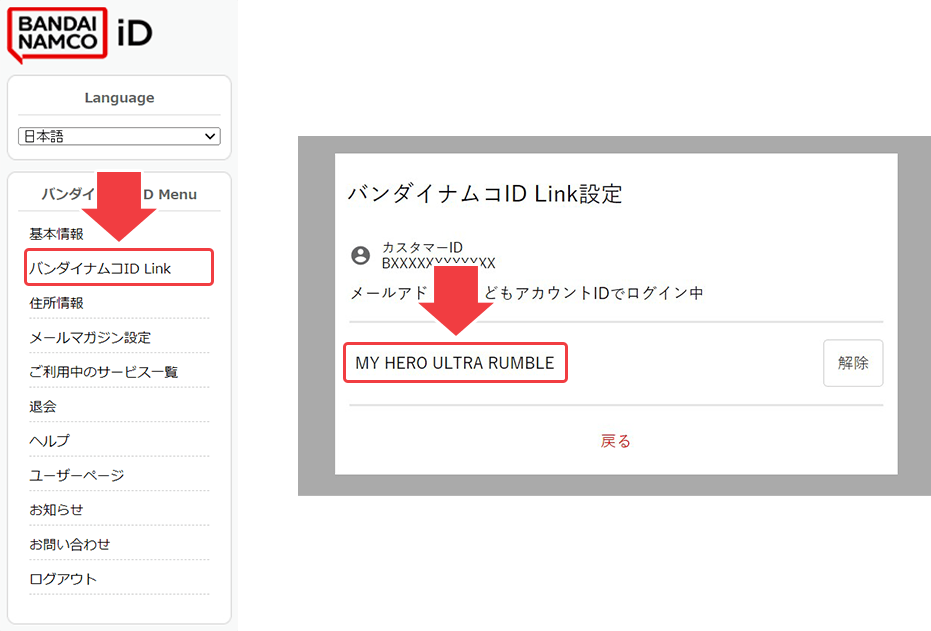Image resolution: width=931 pixels, height=631 pixels.
Task: Click the Bandai Namco ID logo
Action: click(80, 33)
